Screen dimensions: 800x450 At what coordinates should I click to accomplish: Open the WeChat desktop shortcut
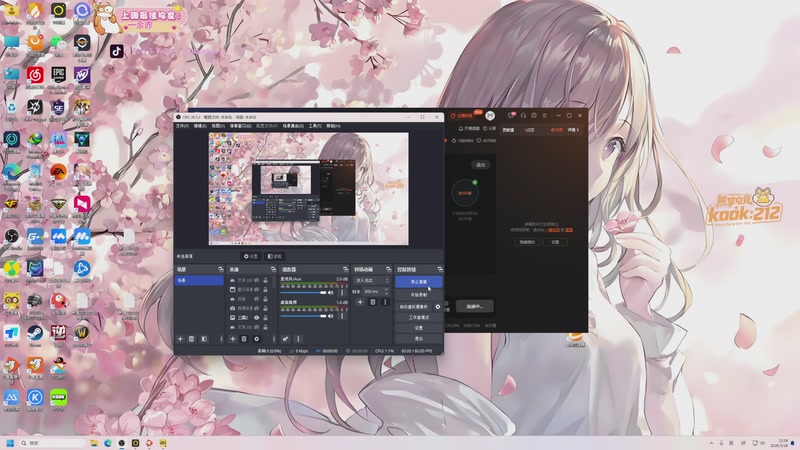58,43
